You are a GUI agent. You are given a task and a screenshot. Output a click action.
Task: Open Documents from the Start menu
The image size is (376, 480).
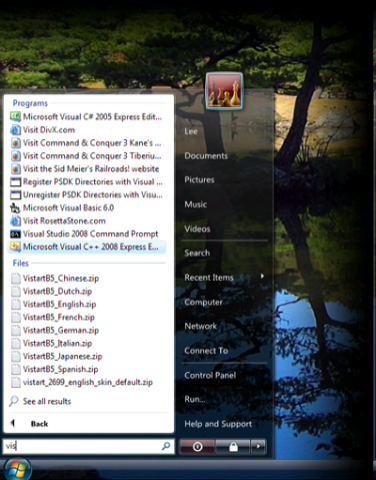206,156
